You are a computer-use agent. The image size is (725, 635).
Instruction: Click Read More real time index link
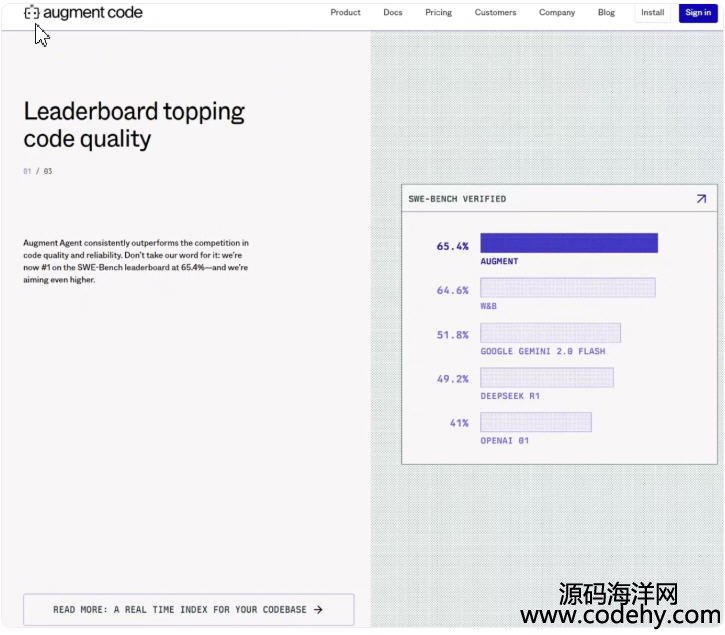coord(189,610)
